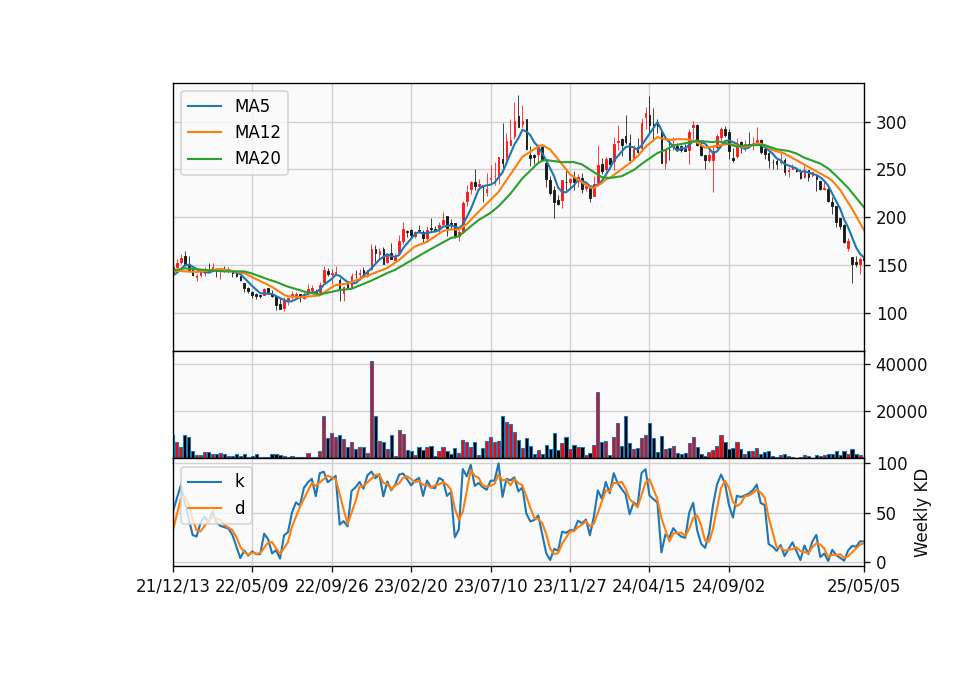Click the blue MA5 legend line sample
Image resolution: width=960 pixels, height=690 pixels.
tap(204, 106)
